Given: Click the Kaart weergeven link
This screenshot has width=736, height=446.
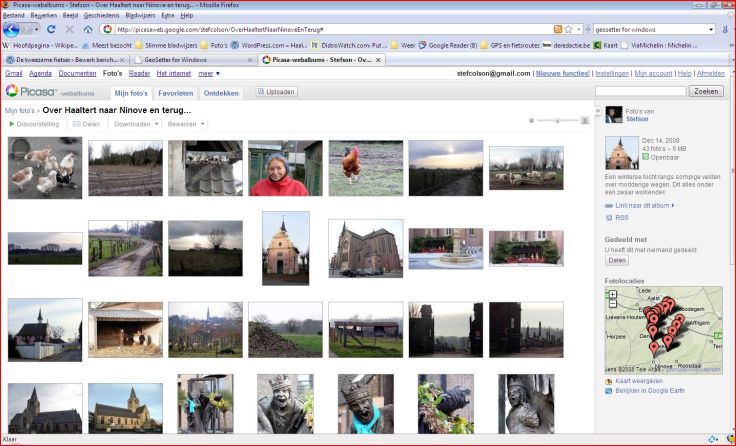Looking at the screenshot, I should click(639, 381).
